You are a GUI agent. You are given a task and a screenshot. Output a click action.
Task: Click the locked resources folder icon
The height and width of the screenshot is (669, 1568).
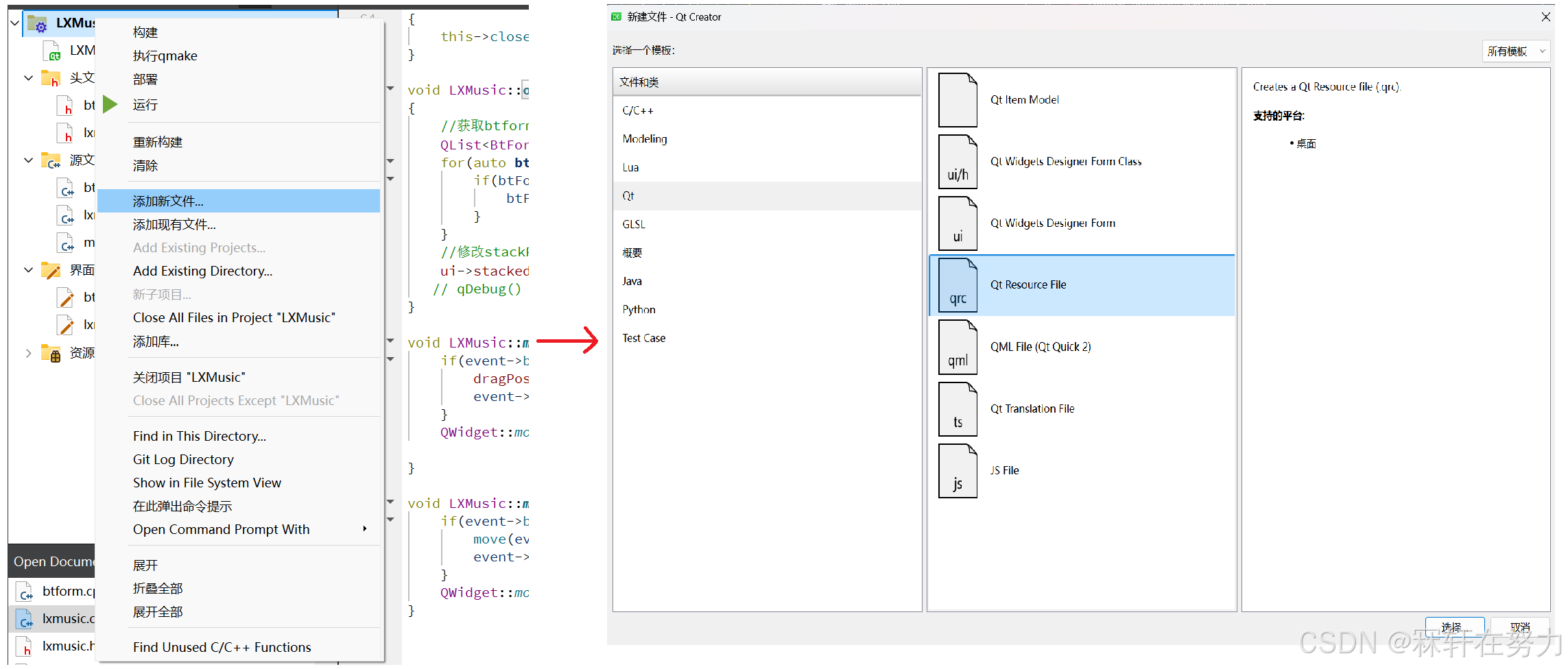(x=51, y=353)
